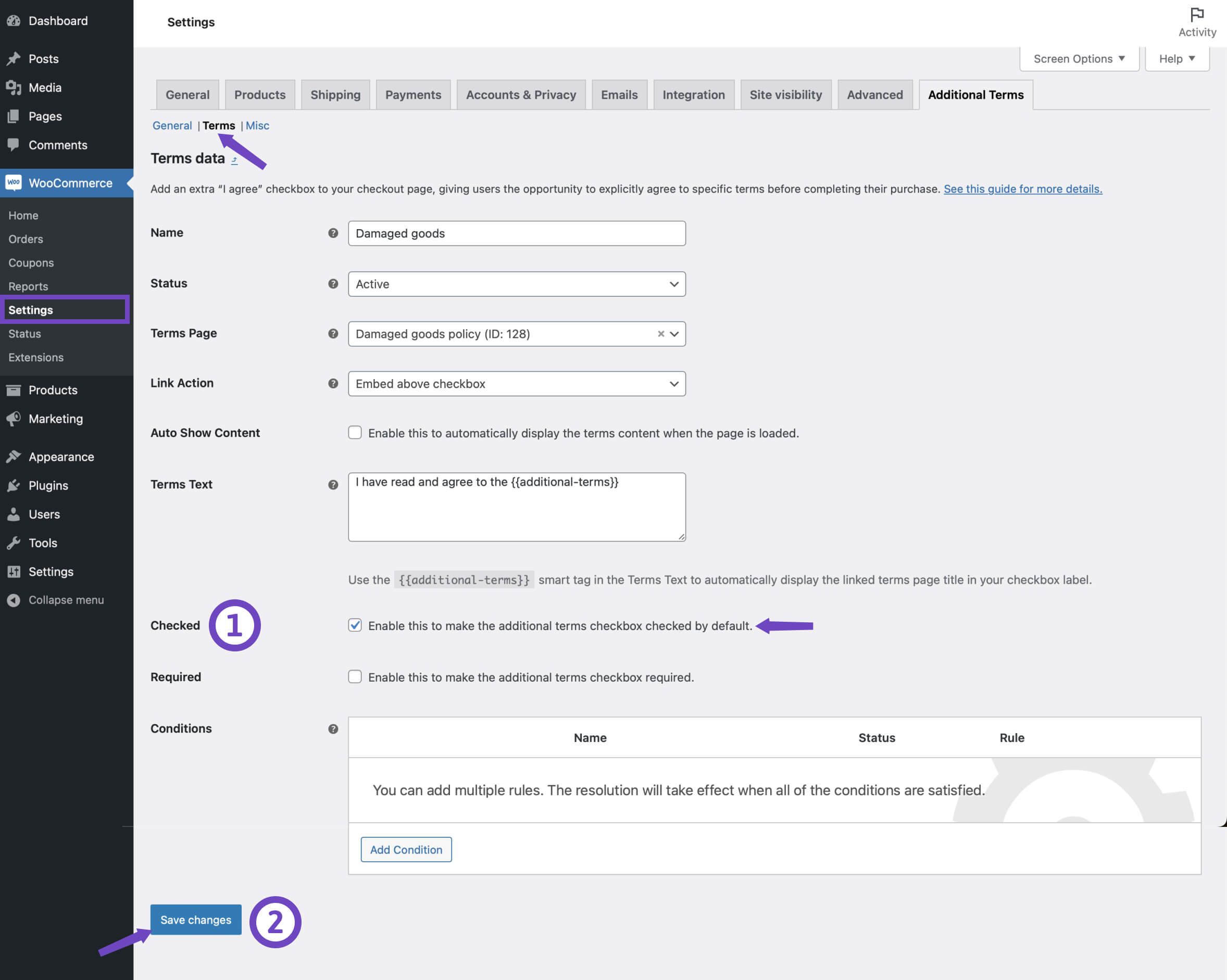Image resolution: width=1227 pixels, height=980 pixels.
Task: Click the WooCommerce sidebar icon
Action: tap(14, 183)
